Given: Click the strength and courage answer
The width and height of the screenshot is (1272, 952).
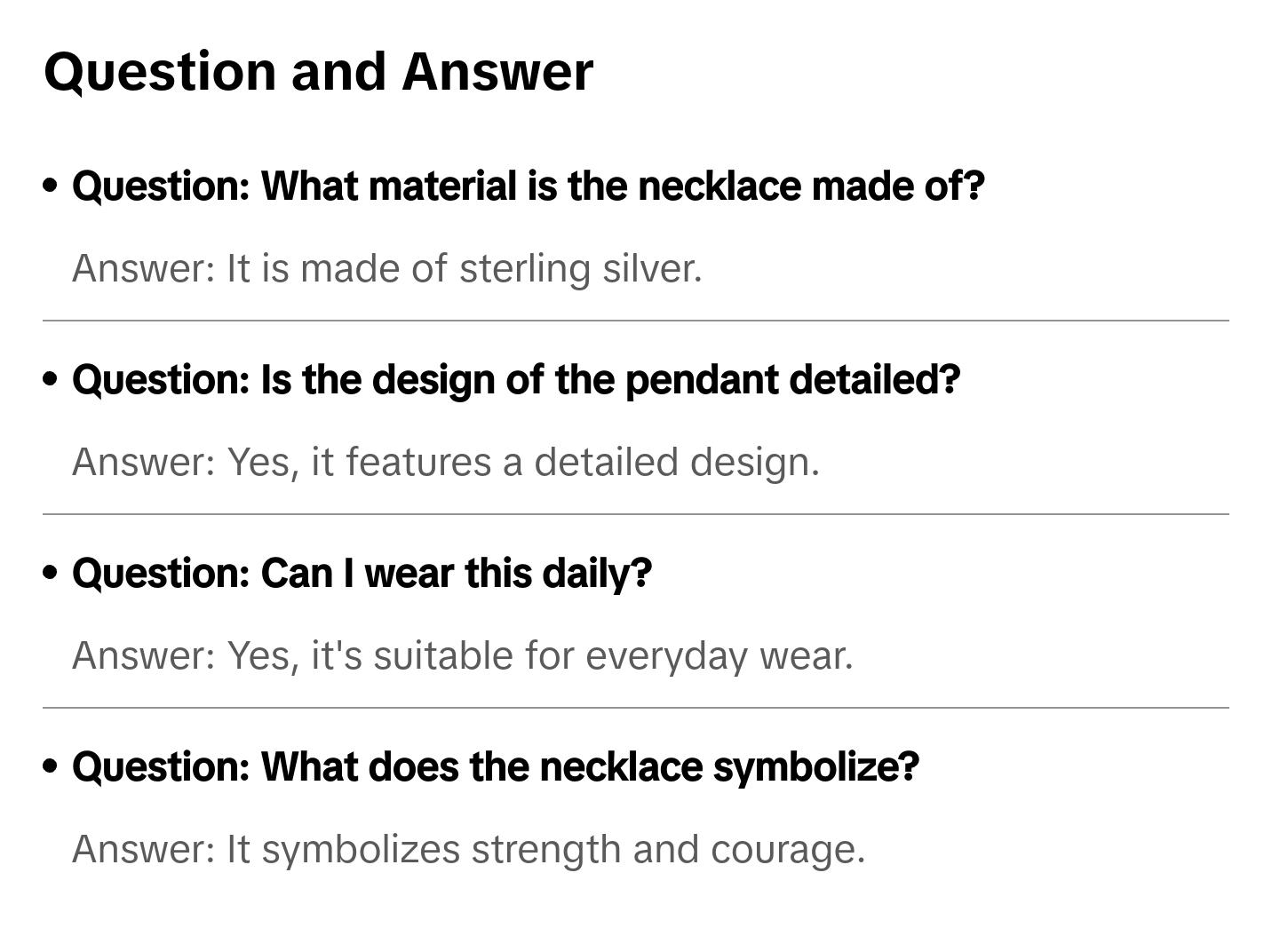Looking at the screenshot, I should coord(468,849).
